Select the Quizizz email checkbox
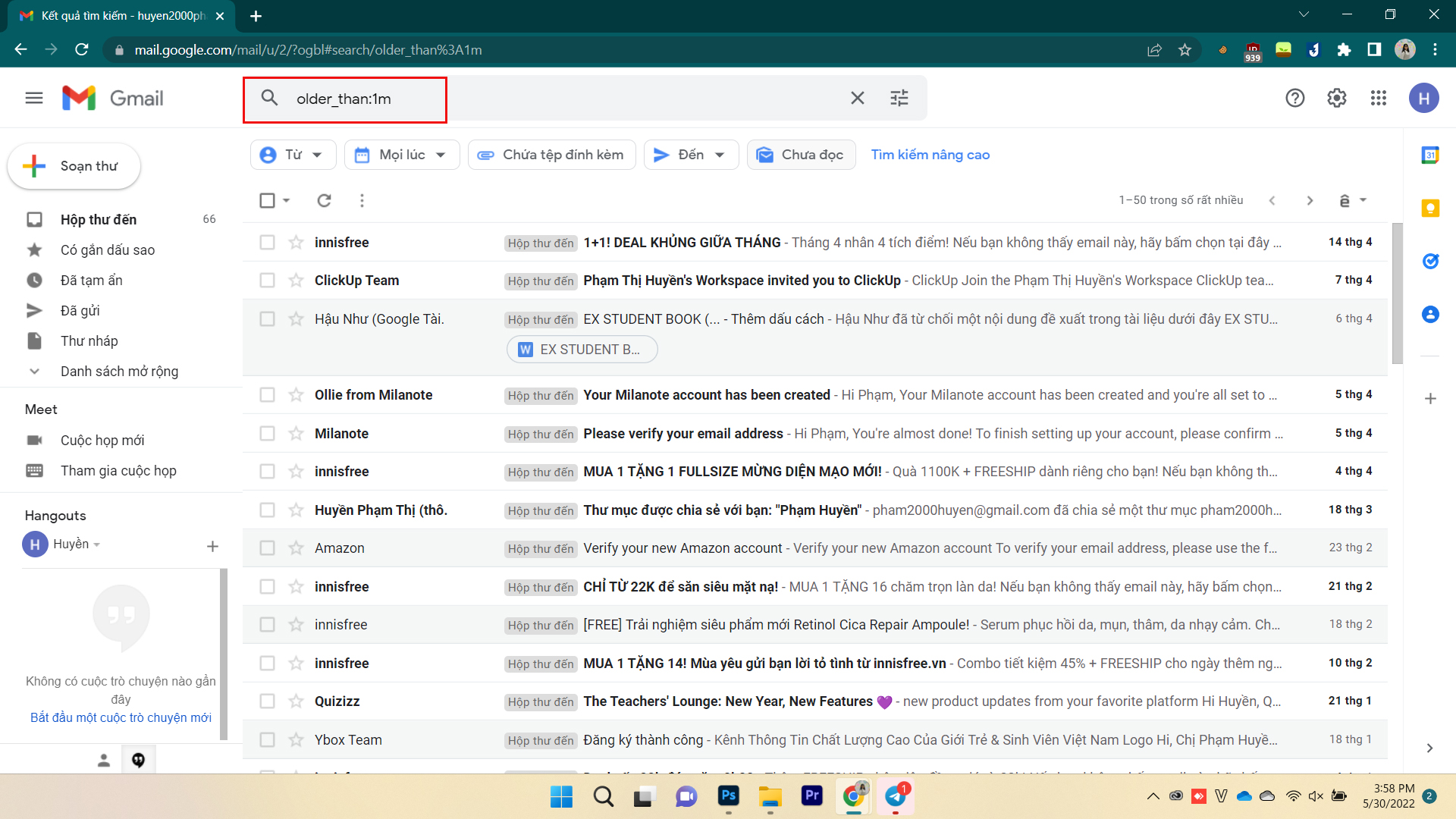The image size is (1456, 819). coord(267,701)
